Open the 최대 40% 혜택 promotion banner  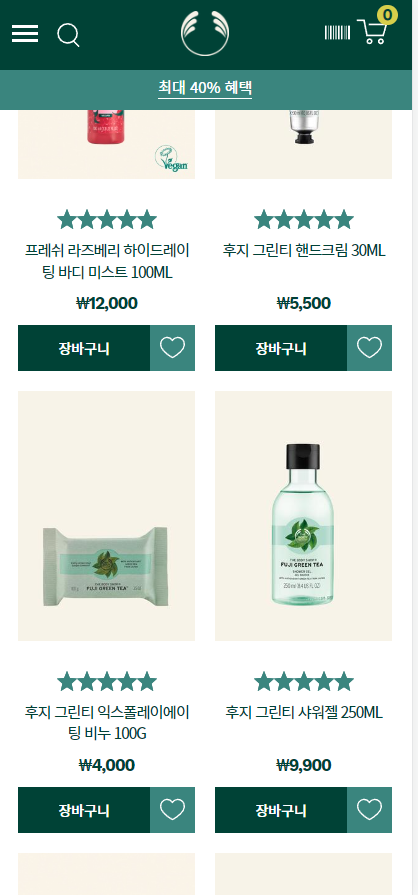(205, 88)
